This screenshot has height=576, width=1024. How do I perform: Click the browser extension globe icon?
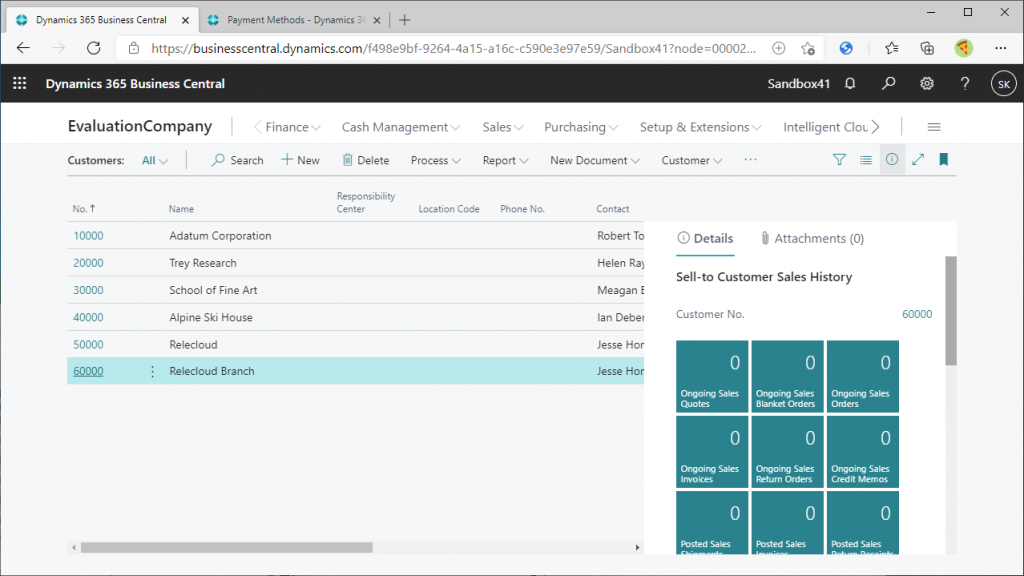click(846, 48)
